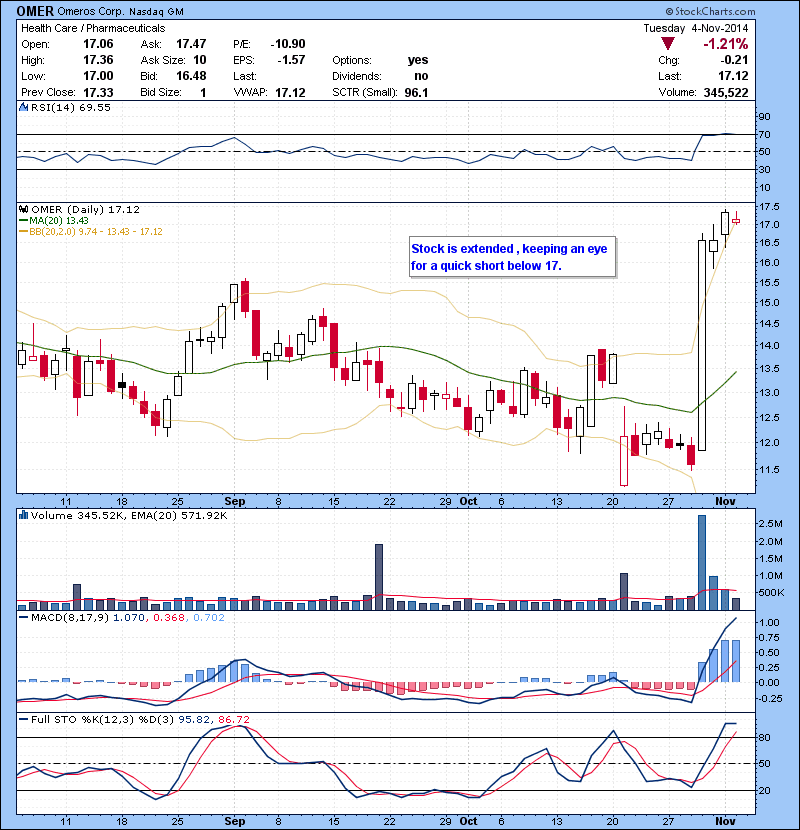This screenshot has height=830, width=800.
Task: Click the MACD histogram value 0.702
Action: click(209, 618)
